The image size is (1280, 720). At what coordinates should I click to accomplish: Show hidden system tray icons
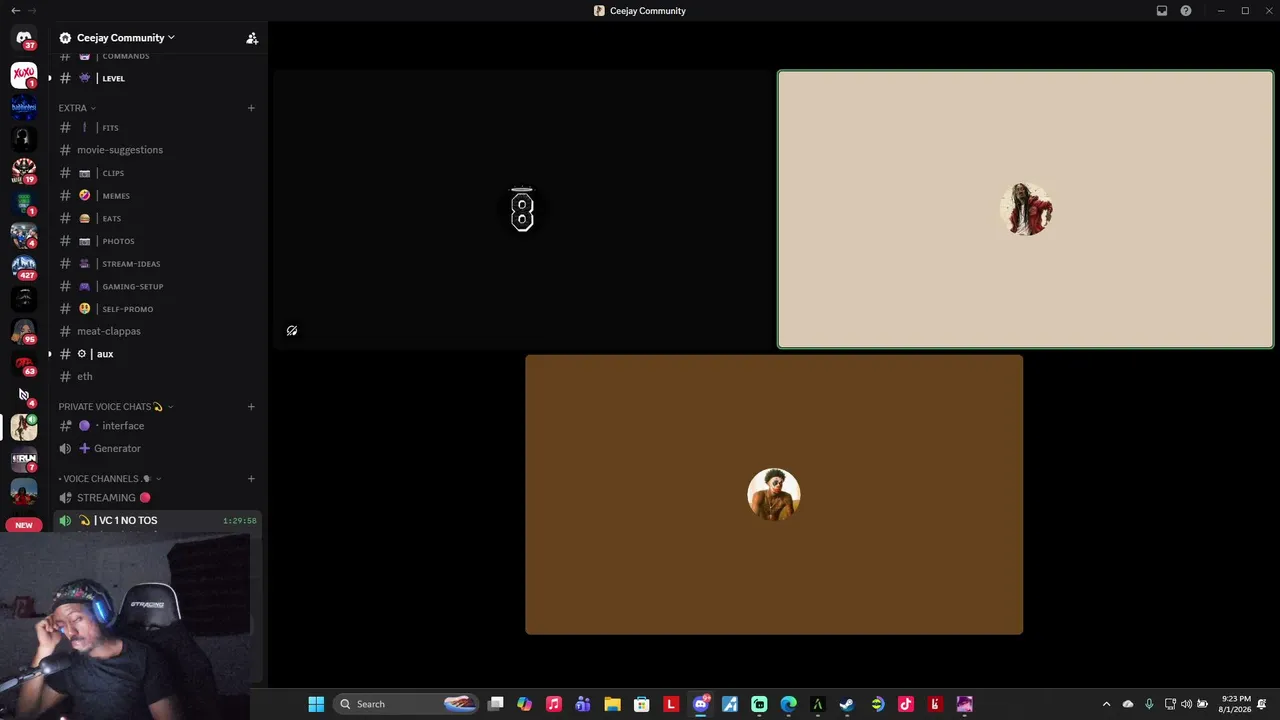[x=1106, y=704]
